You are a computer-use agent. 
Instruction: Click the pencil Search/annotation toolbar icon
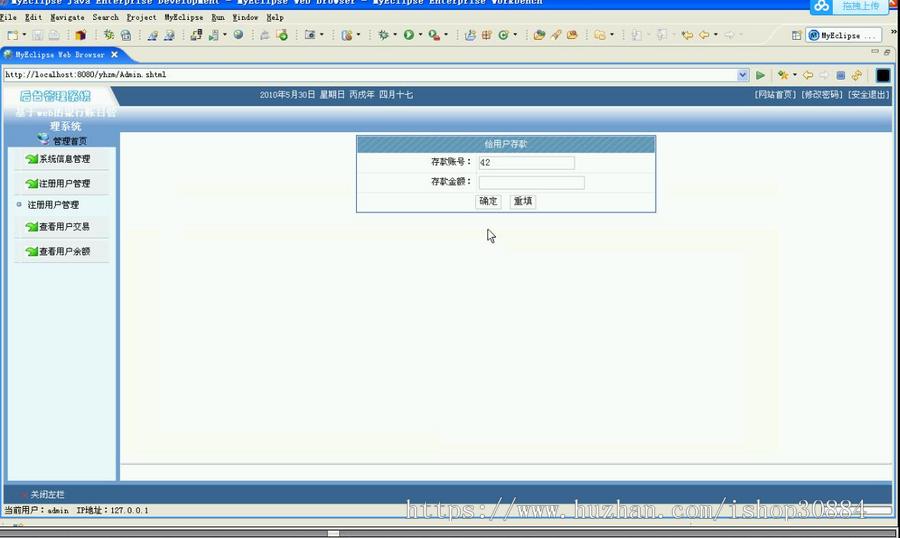(556, 35)
